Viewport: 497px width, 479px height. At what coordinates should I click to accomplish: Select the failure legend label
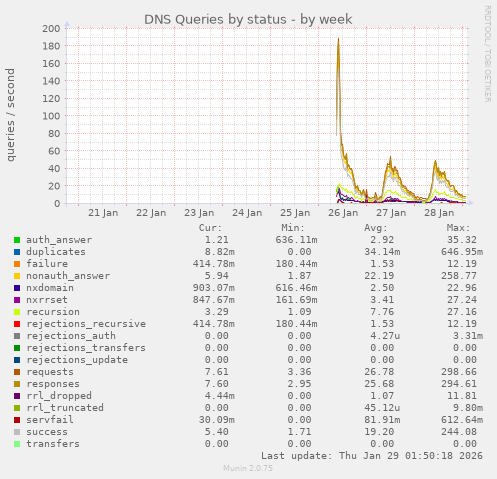(47, 264)
